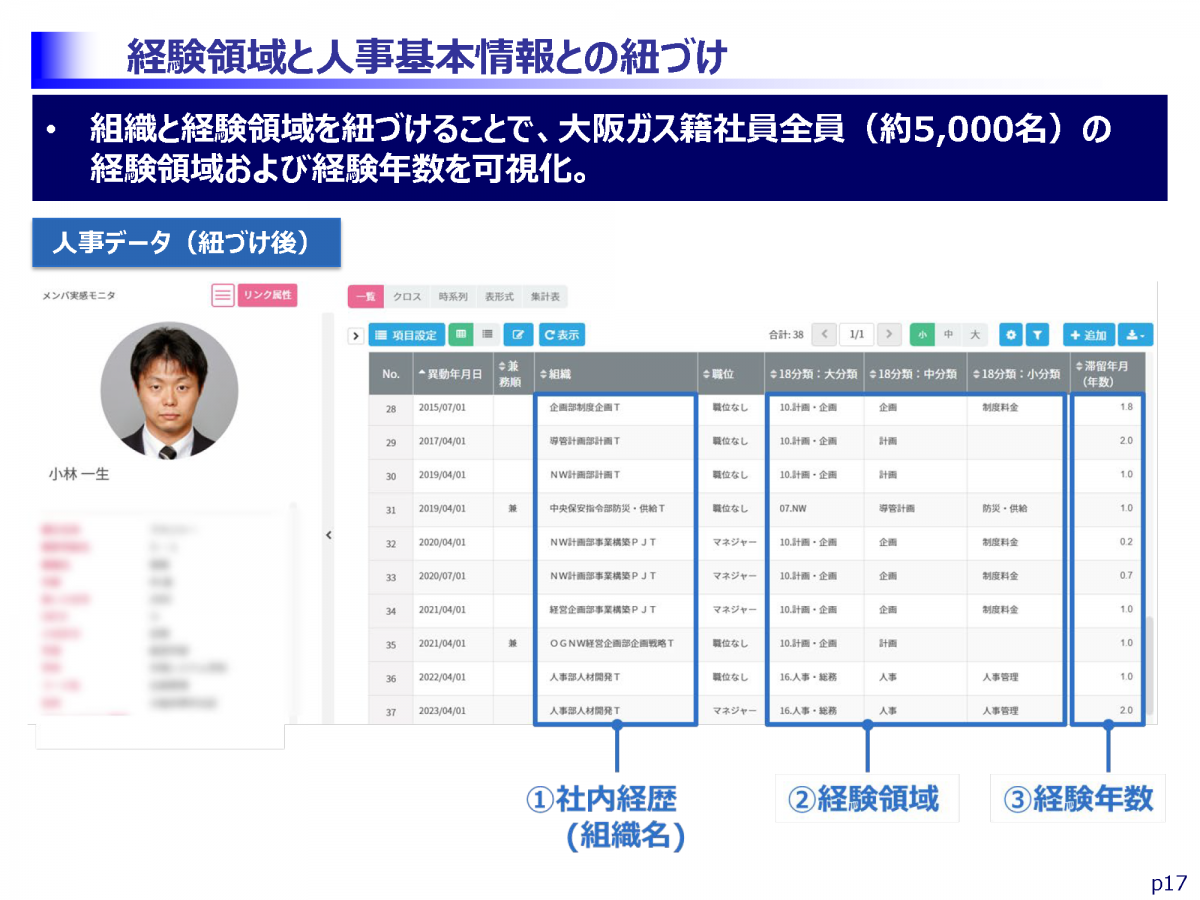1200x900 pixels.
Task: Collapse the left profile panel with < arrow
Action: coord(328,535)
